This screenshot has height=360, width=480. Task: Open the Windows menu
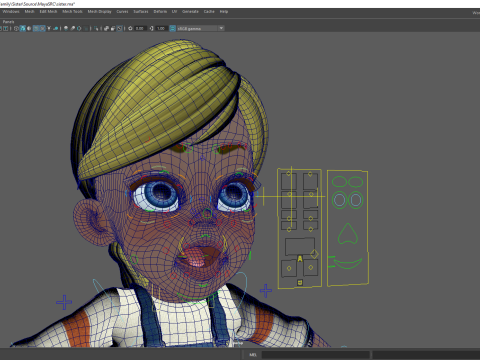click(11, 11)
